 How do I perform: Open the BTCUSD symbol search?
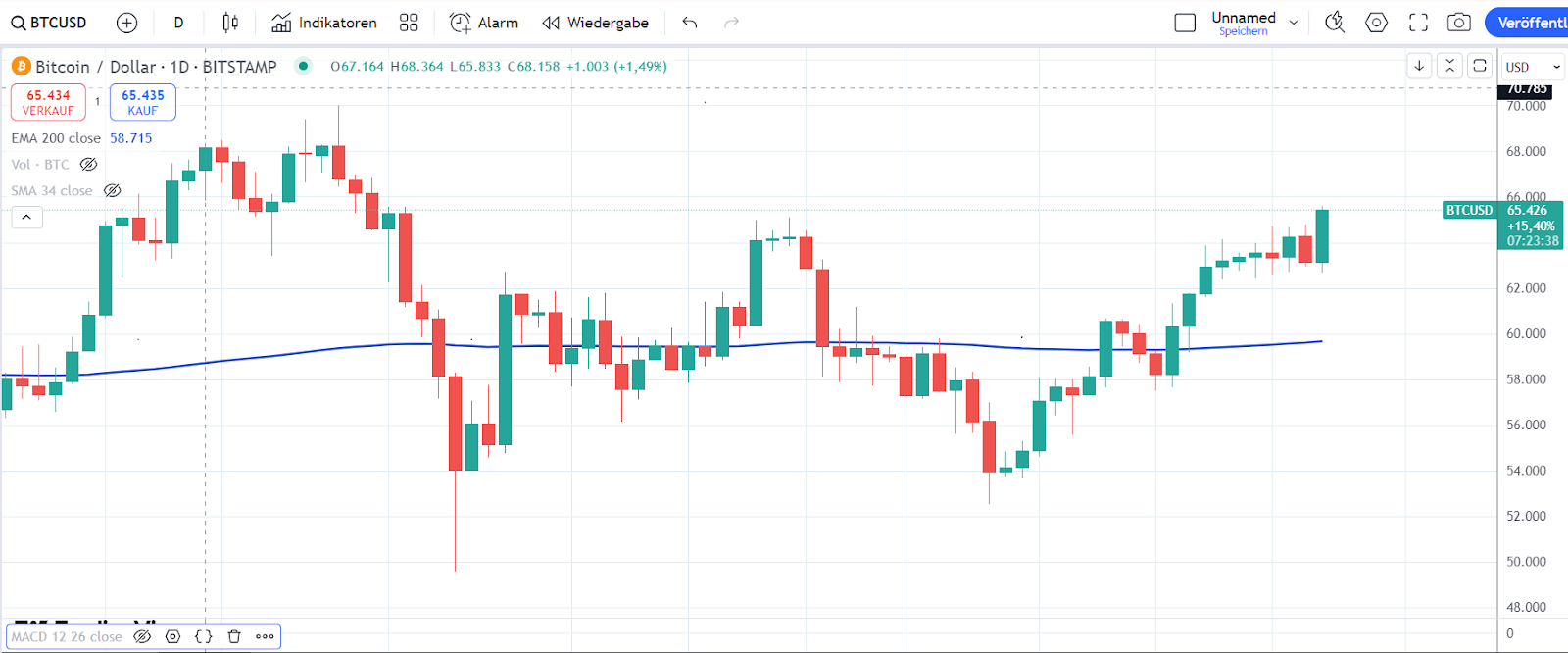(x=49, y=23)
